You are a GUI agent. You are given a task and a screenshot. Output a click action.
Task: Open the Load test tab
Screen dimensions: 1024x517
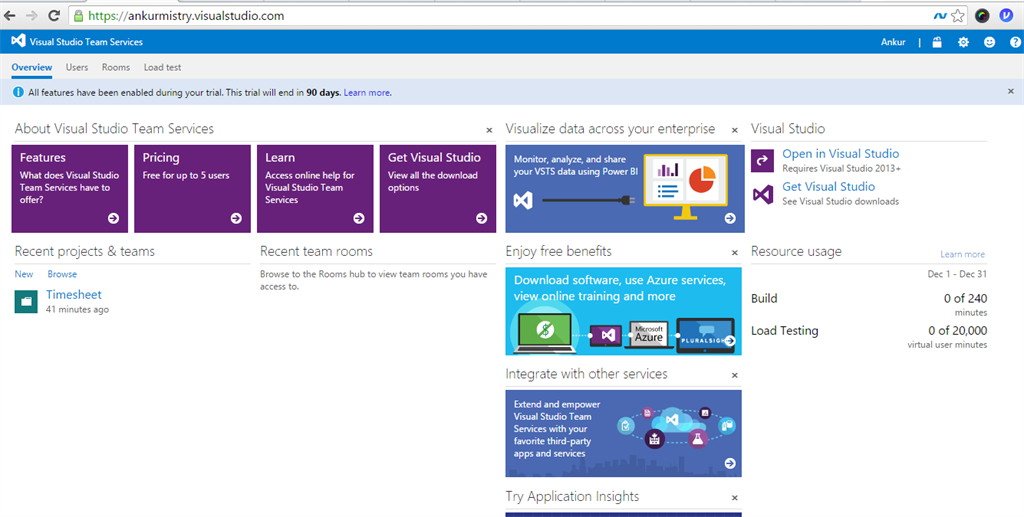pos(162,68)
